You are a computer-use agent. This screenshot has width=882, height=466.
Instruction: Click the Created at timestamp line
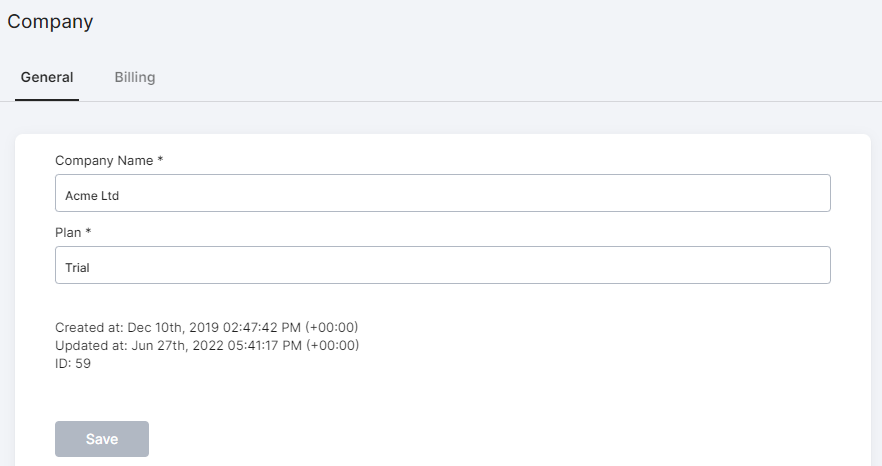206,328
